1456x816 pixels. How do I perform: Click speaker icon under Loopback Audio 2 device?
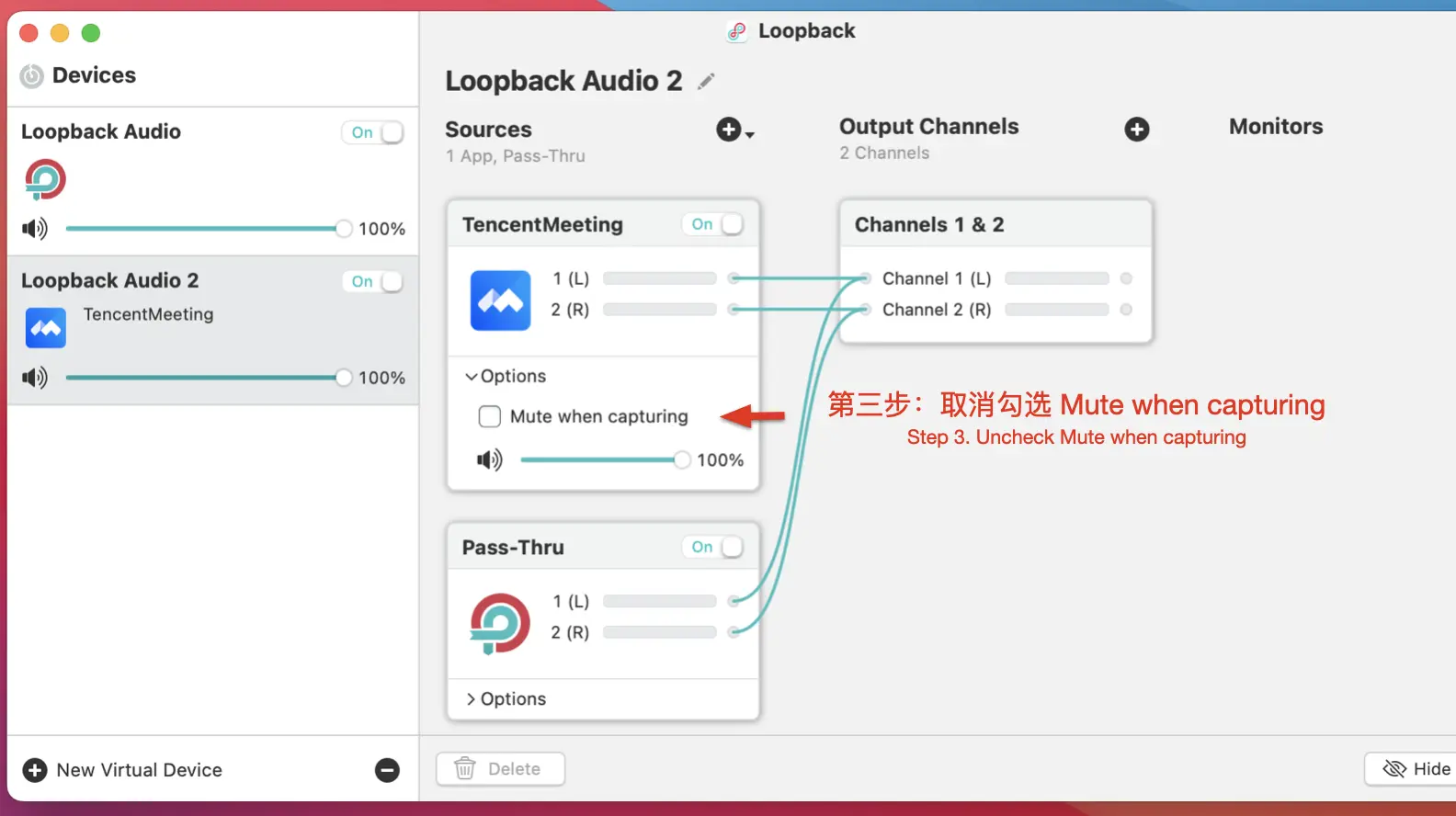[35, 378]
